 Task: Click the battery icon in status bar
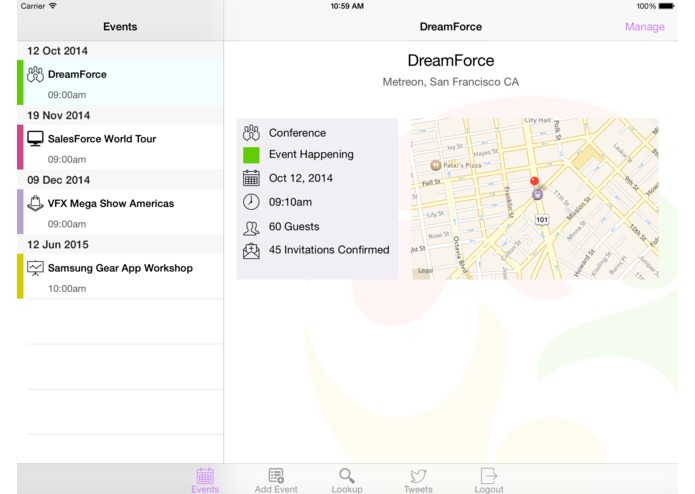pos(666,6)
